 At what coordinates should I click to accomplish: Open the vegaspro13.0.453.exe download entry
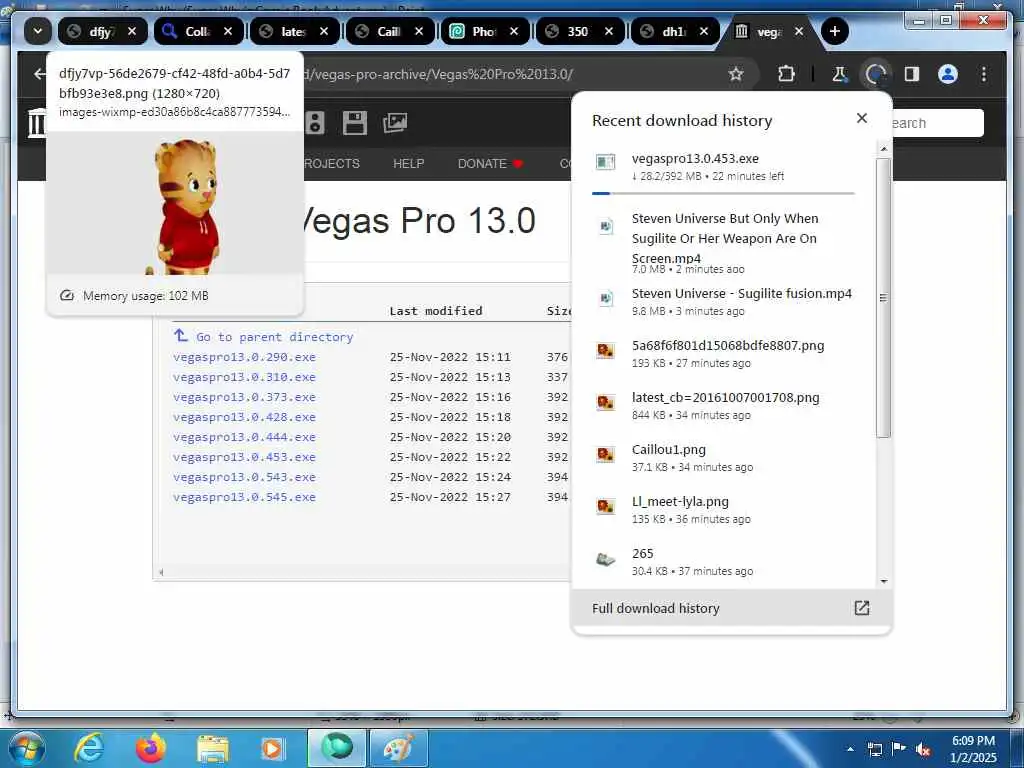tap(724, 167)
